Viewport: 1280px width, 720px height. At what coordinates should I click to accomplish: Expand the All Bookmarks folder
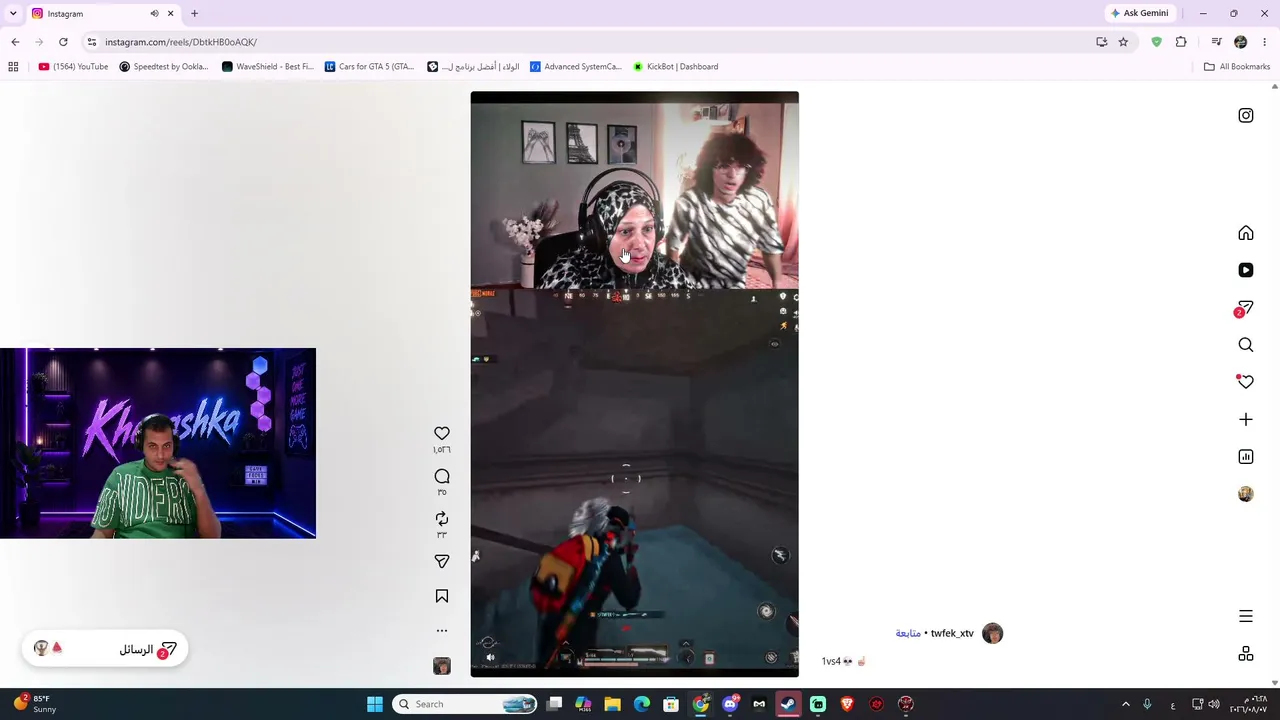1237,67
